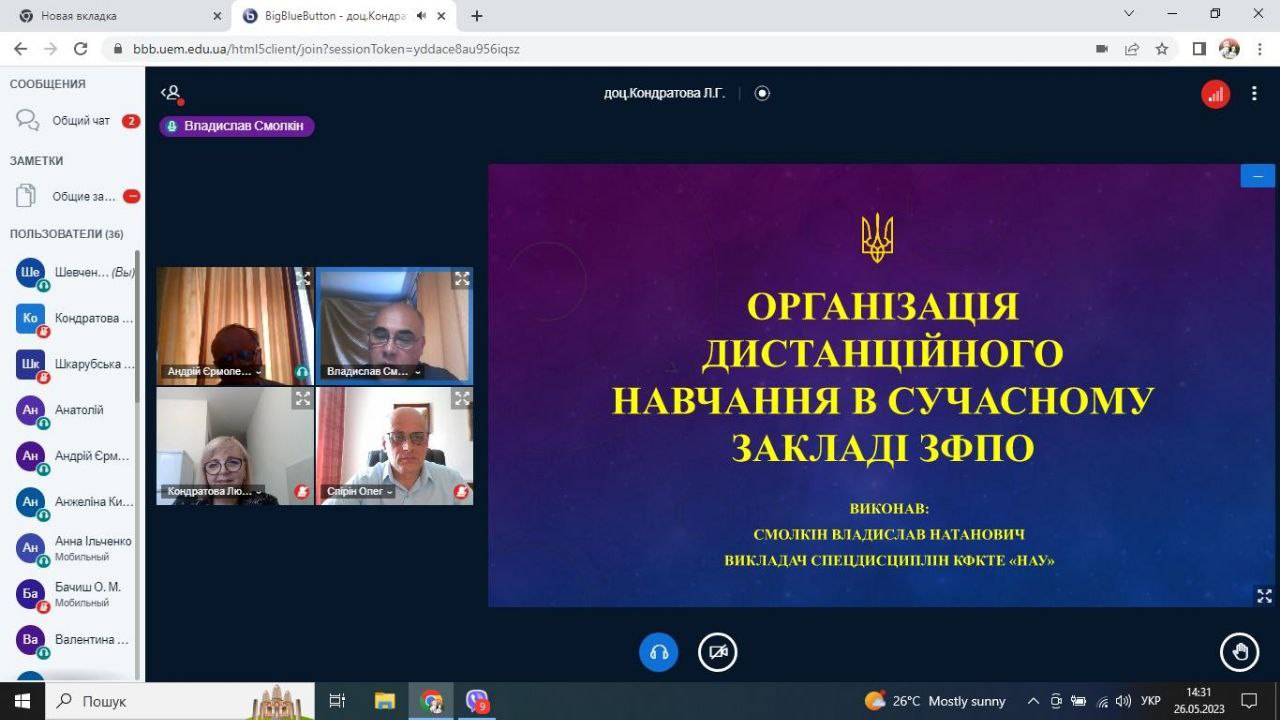Toggle the webcam sharing button
The width and height of the screenshot is (1280, 720).
pos(717,653)
